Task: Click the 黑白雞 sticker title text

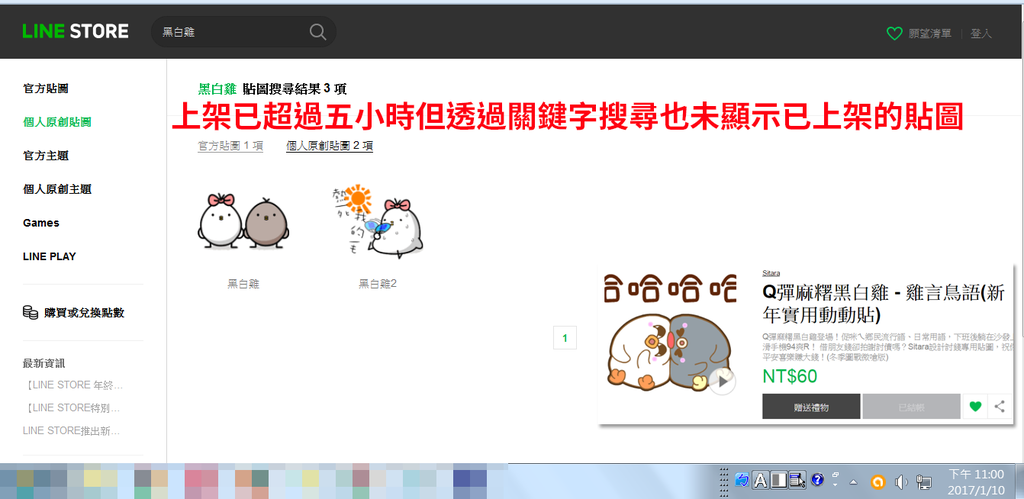Action: (x=243, y=283)
